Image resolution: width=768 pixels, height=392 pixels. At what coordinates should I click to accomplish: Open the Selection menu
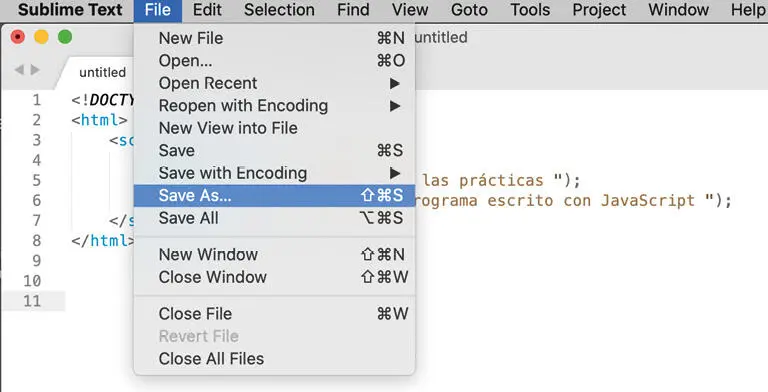[279, 10]
